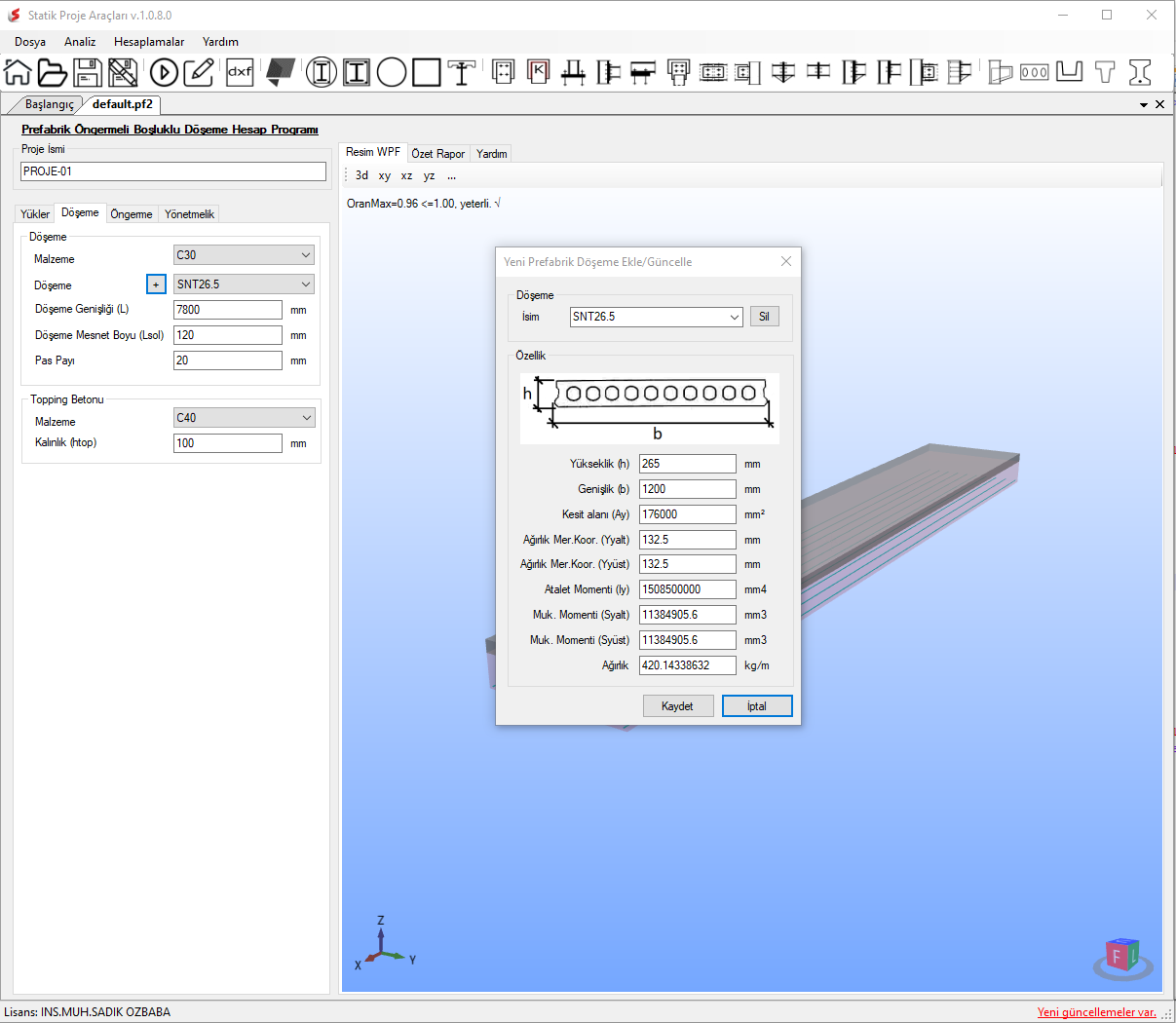
Task: Click the dark gray plate icon
Action: point(281,72)
